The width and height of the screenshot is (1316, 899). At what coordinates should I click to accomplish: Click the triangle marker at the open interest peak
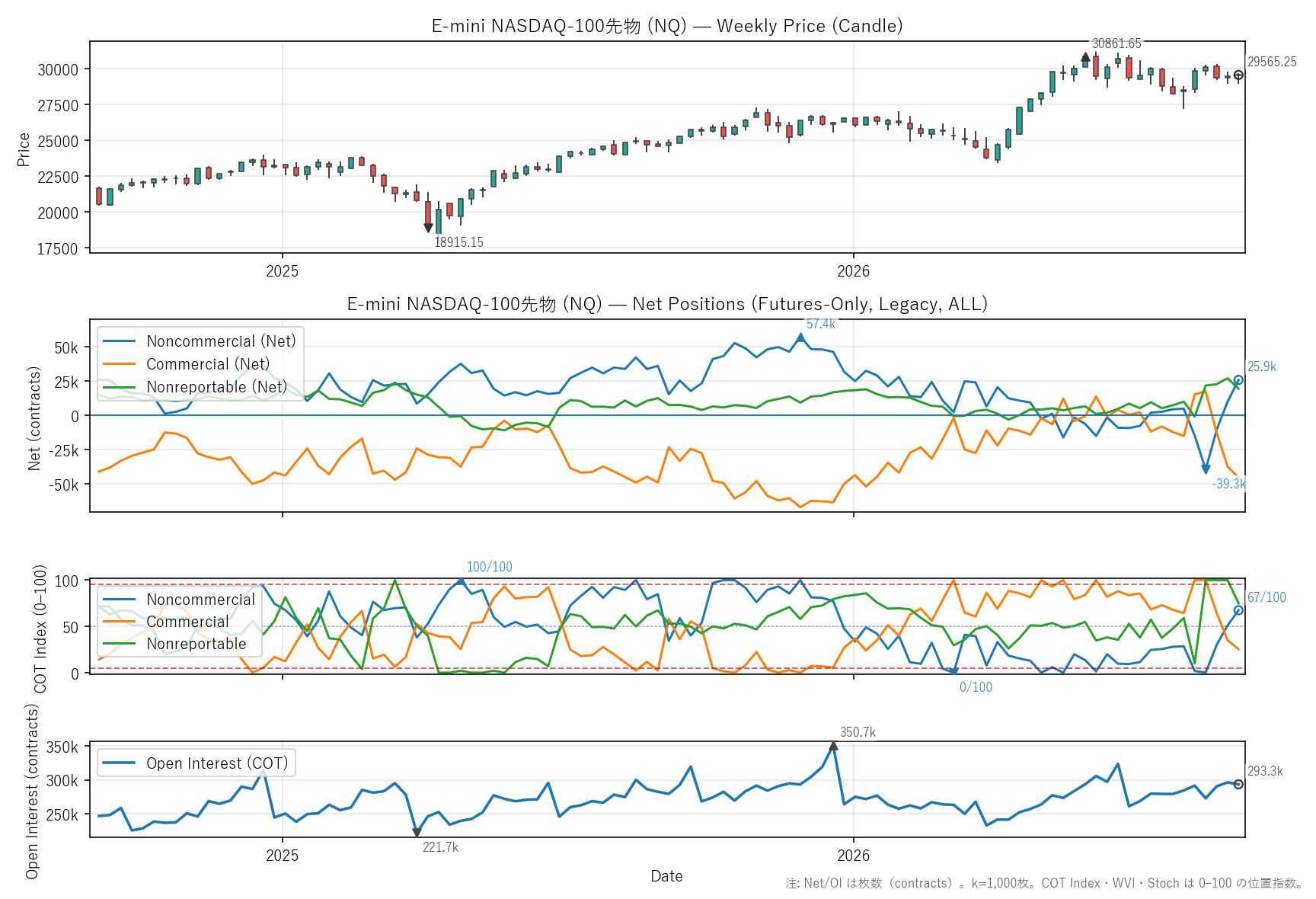tap(834, 746)
